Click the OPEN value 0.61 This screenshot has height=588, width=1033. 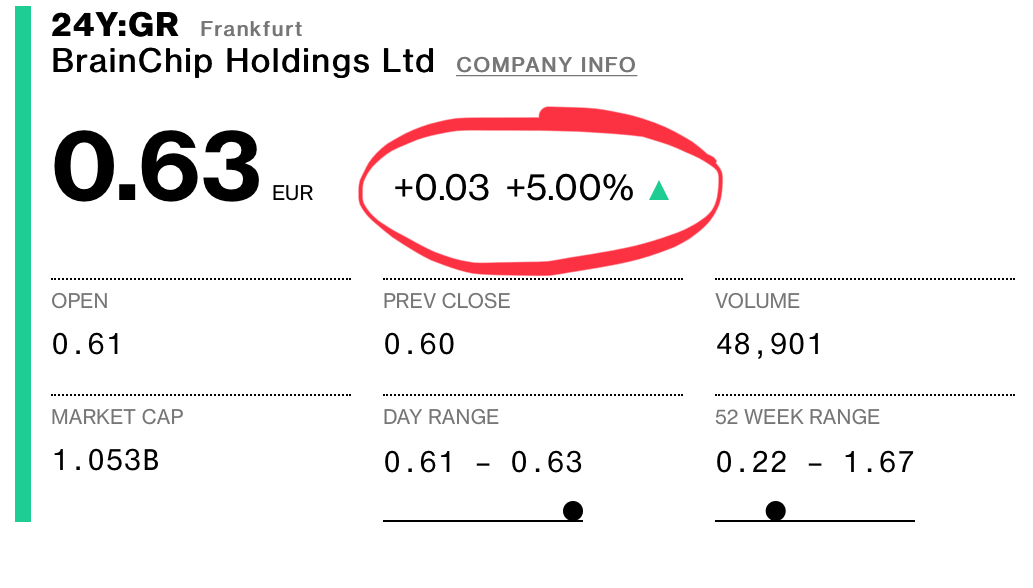87,345
